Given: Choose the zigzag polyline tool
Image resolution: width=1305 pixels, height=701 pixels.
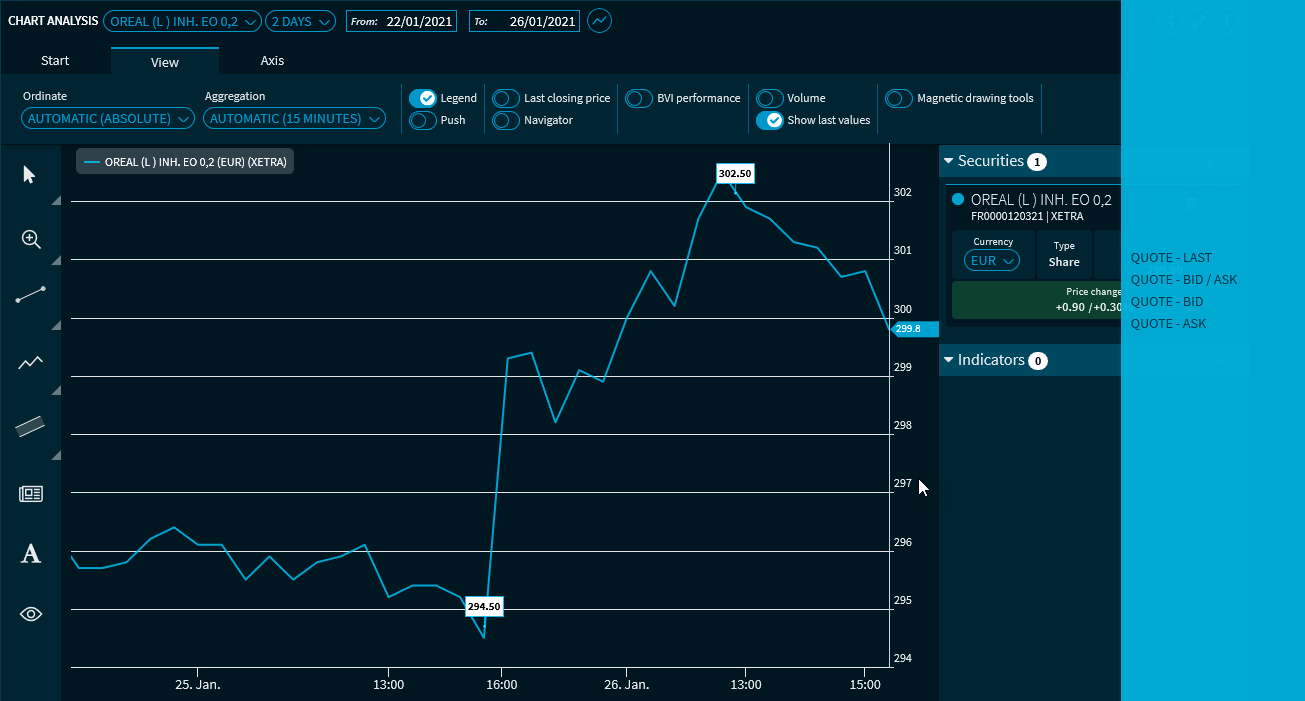Looking at the screenshot, I should (x=31, y=363).
